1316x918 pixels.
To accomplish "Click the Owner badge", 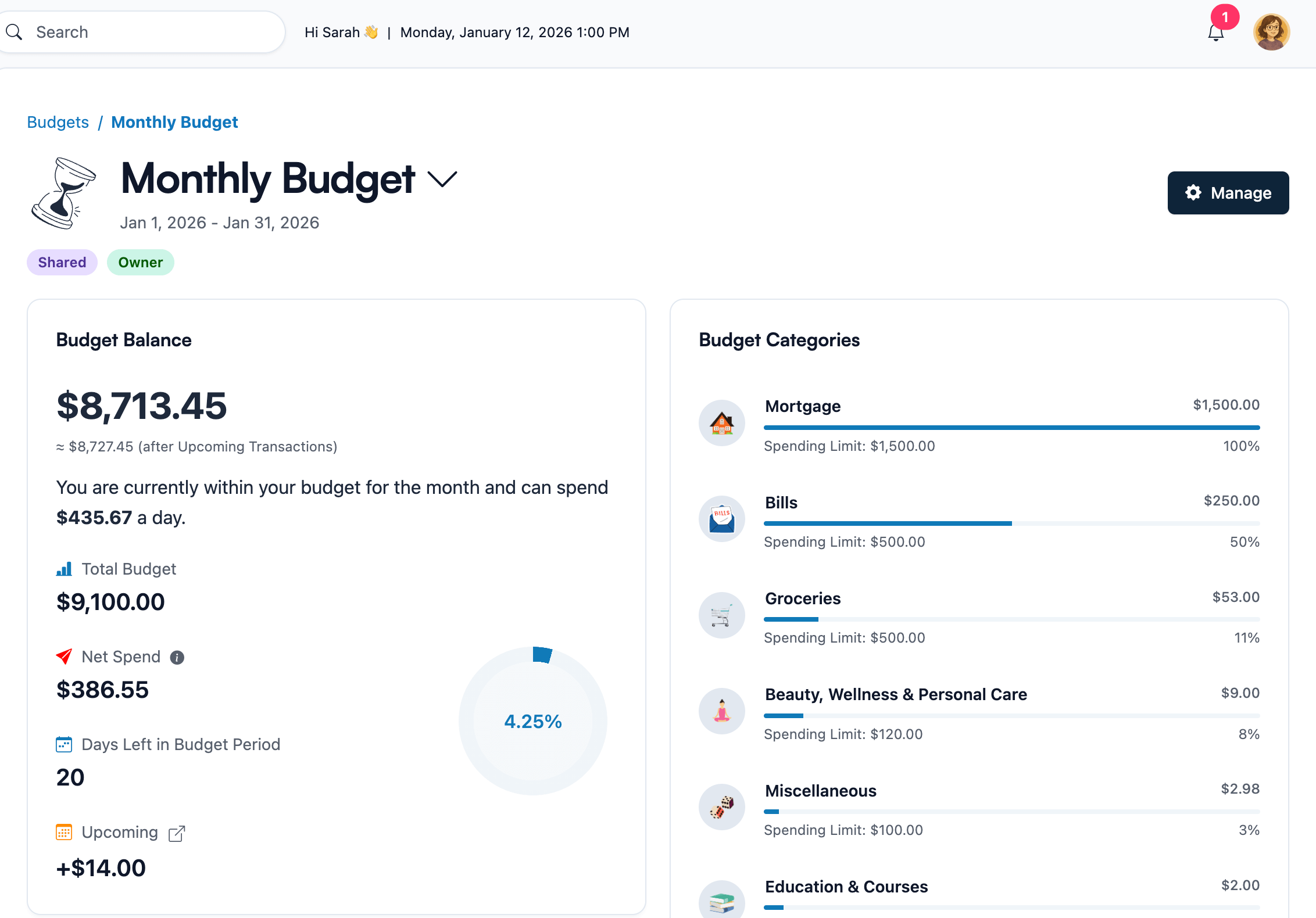I will [140, 262].
